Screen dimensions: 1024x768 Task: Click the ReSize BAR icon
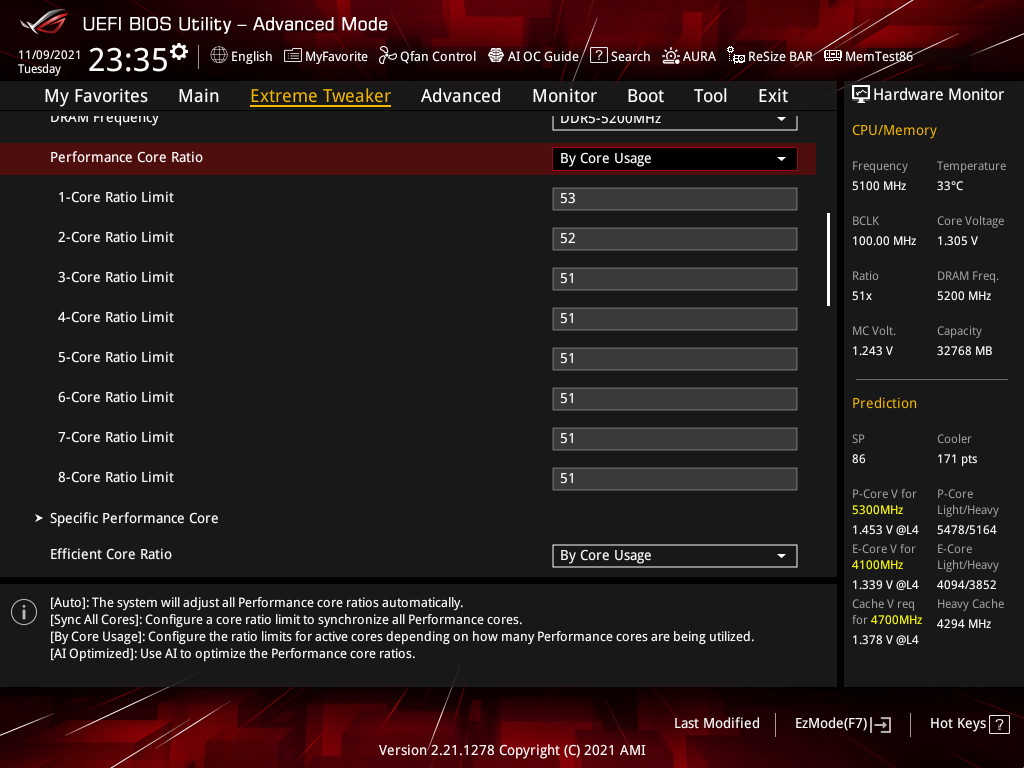736,56
